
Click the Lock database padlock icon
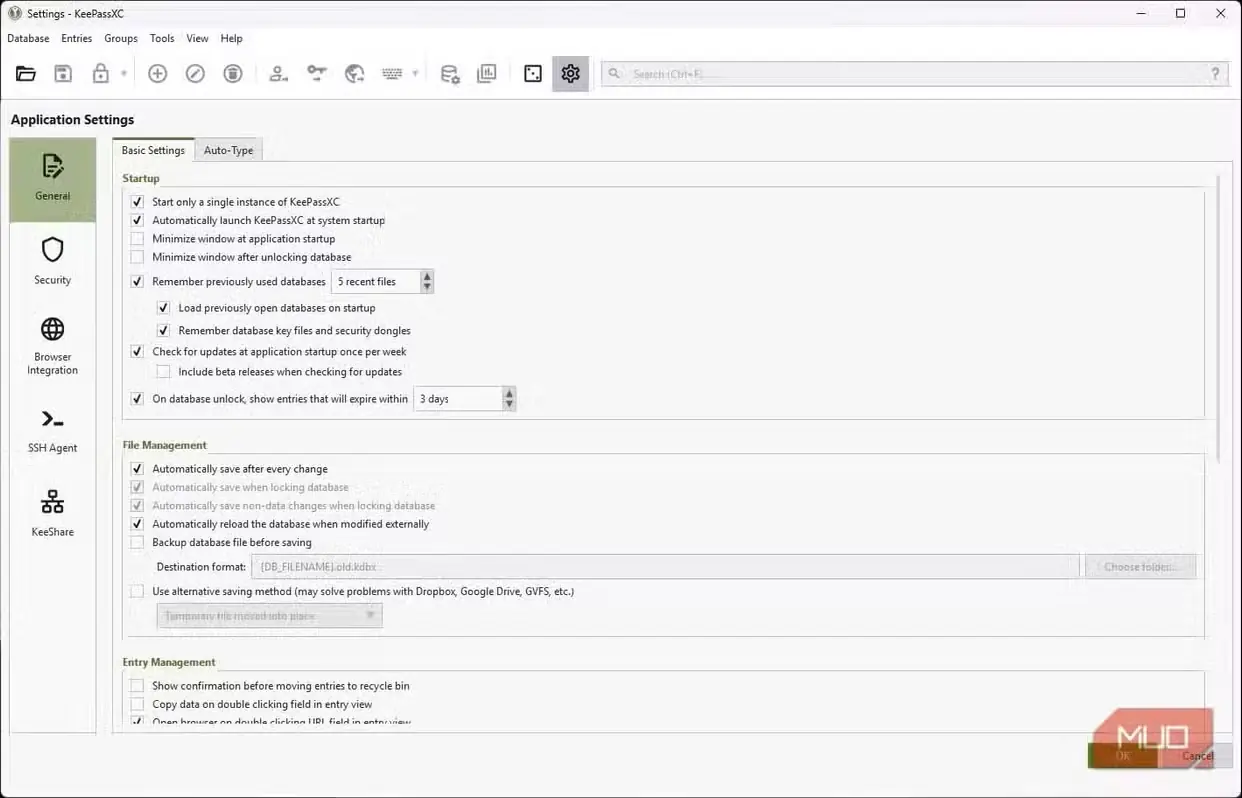pos(100,74)
